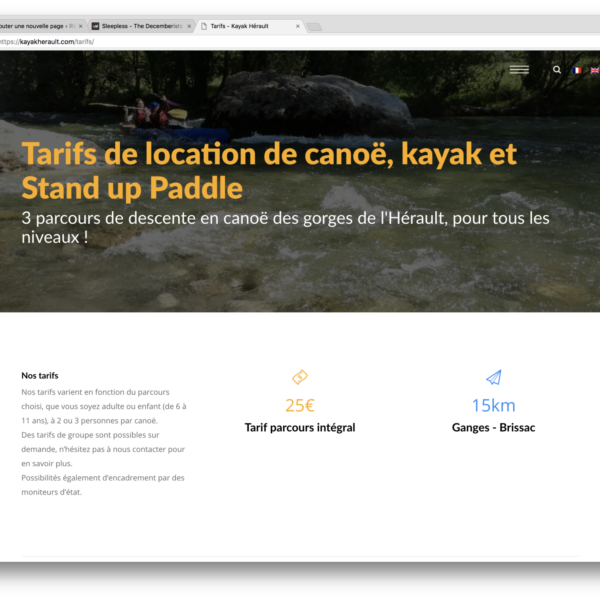600x600 pixels.
Task: Click the Sleepless tab favicon
Action: point(95,26)
